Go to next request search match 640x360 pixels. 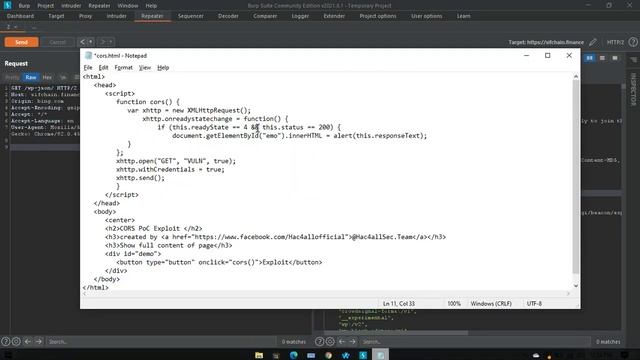(38, 342)
